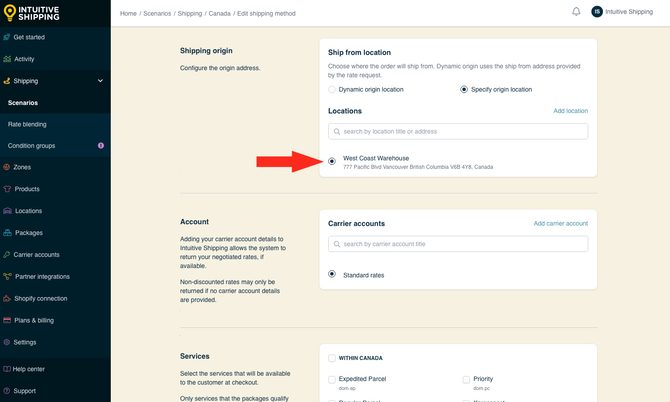The image size is (670, 402).
Task: Focus the location search field
Action: click(x=458, y=132)
